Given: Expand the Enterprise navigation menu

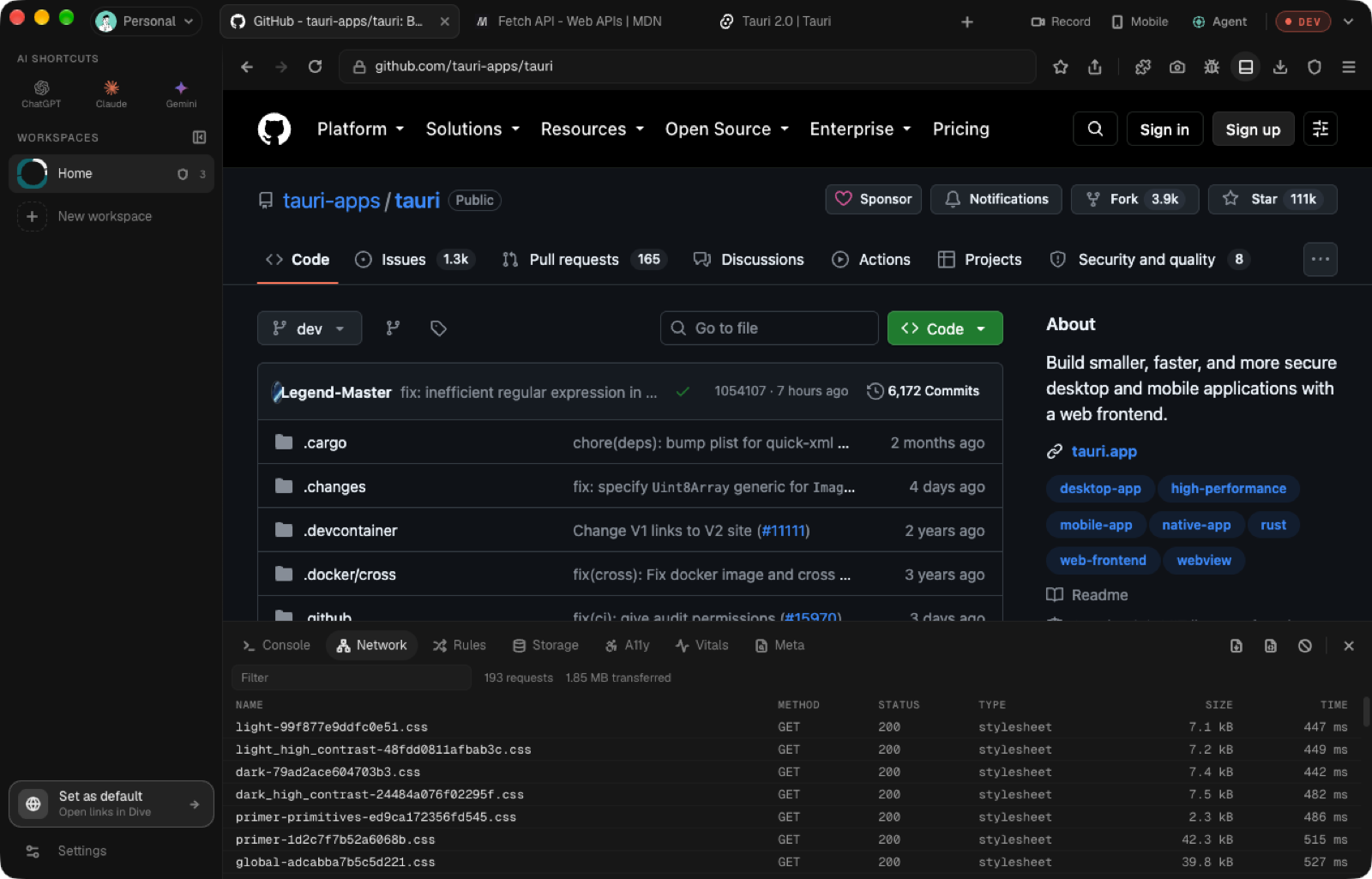Looking at the screenshot, I should (860, 129).
